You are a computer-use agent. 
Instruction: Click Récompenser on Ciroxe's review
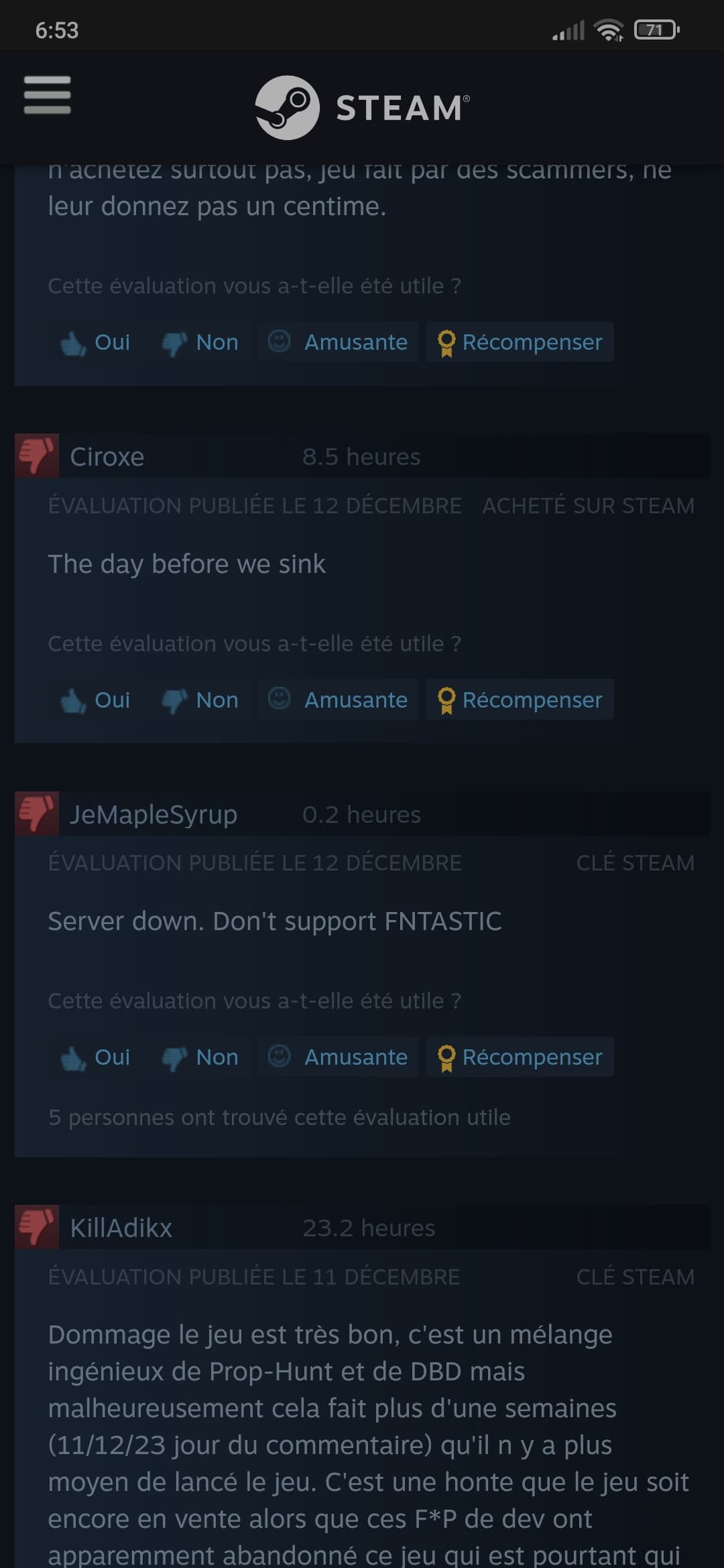coord(520,700)
